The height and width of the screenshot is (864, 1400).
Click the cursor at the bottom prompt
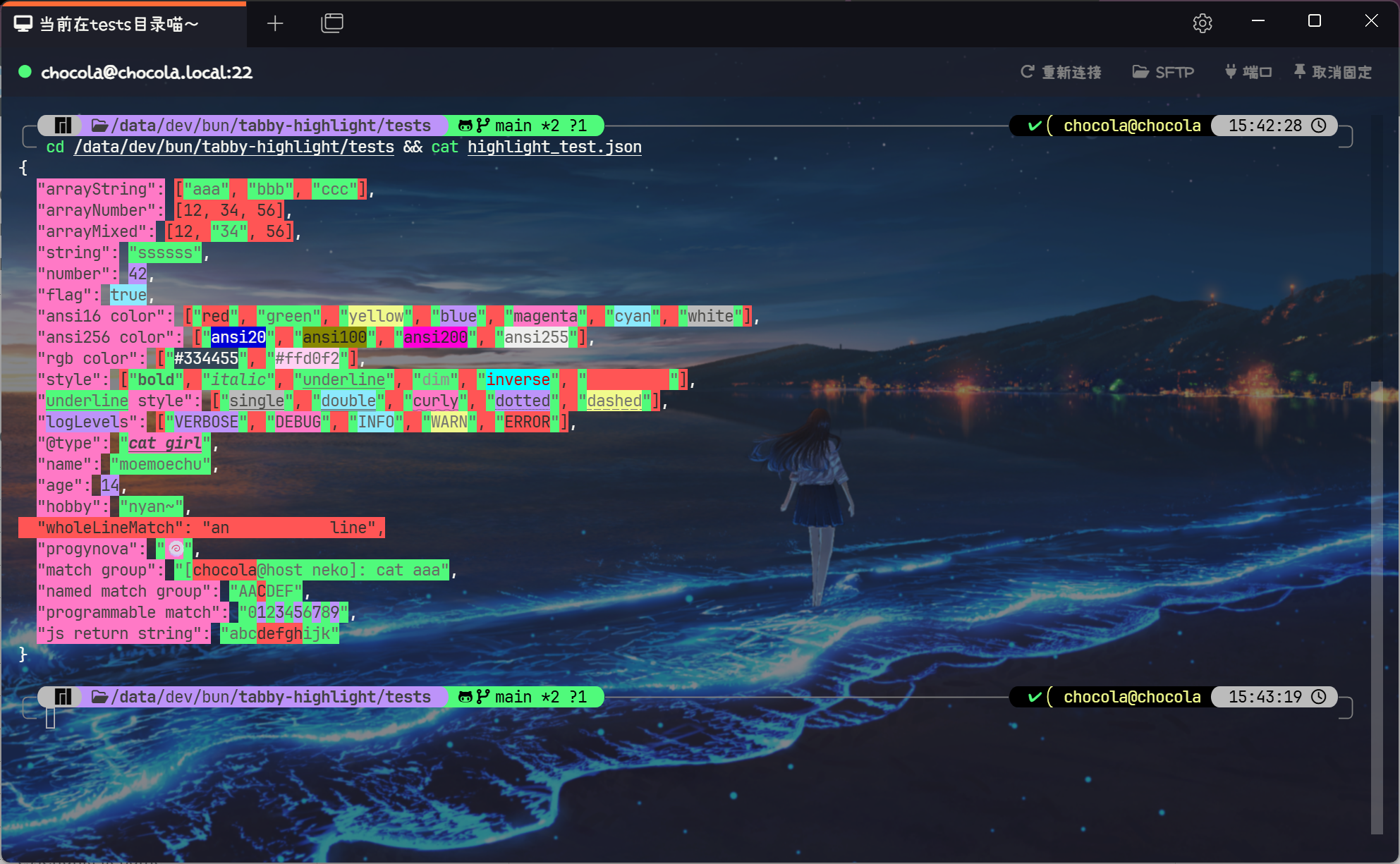51,718
